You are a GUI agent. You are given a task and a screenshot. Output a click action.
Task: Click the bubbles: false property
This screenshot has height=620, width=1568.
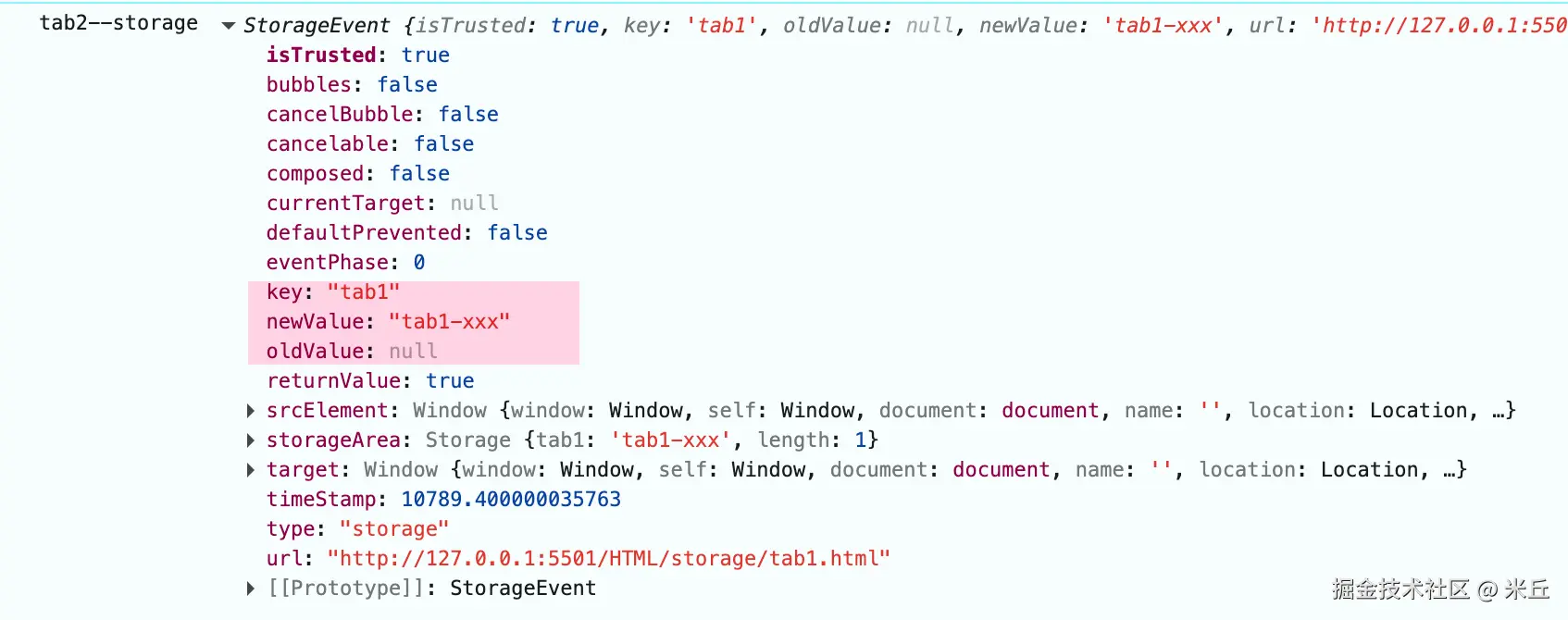[352, 85]
